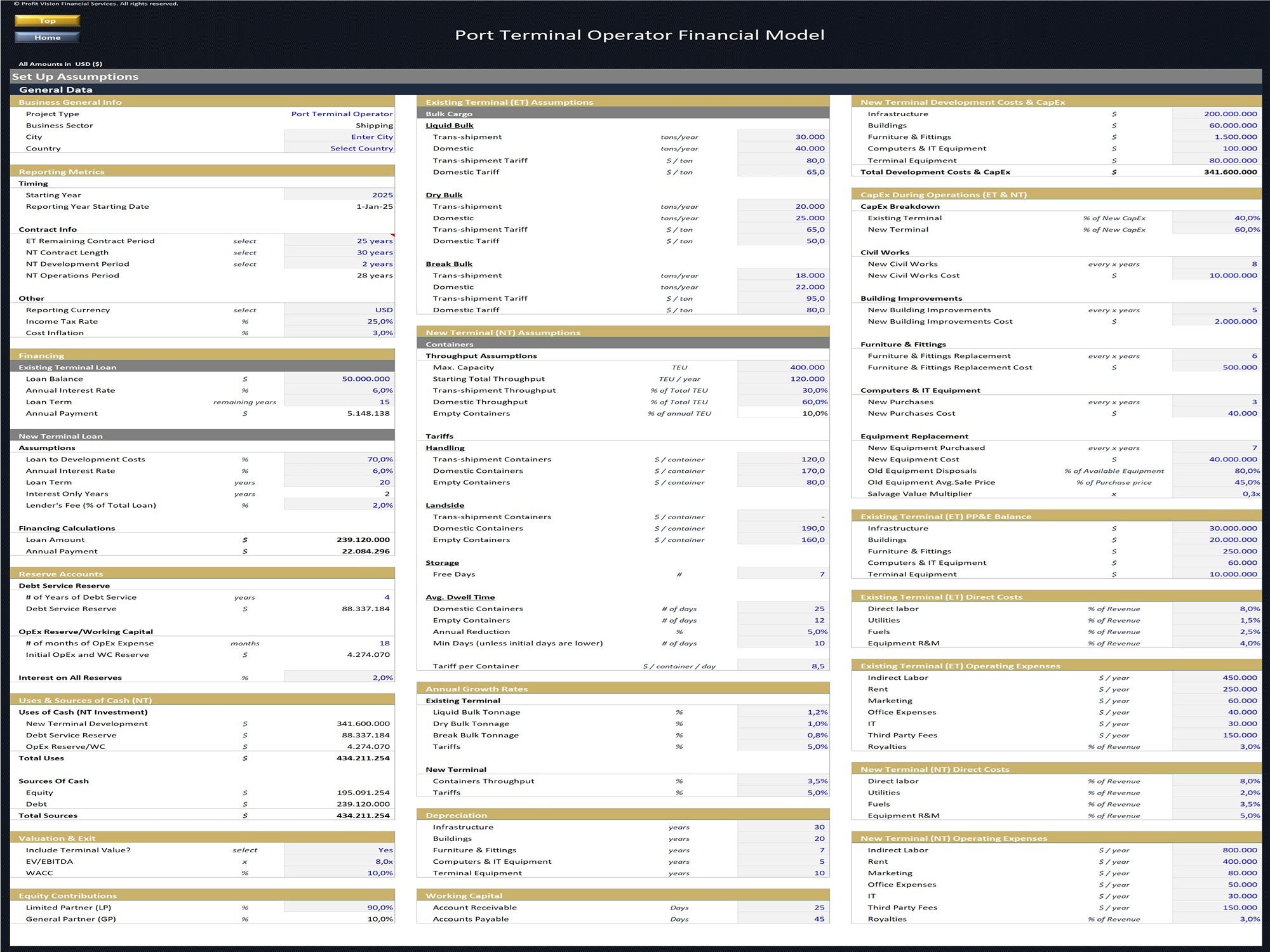Screen dimensions: 1270x952
Task: Click the Top navigation button
Action: pyautogui.click(x=46, y=20)
